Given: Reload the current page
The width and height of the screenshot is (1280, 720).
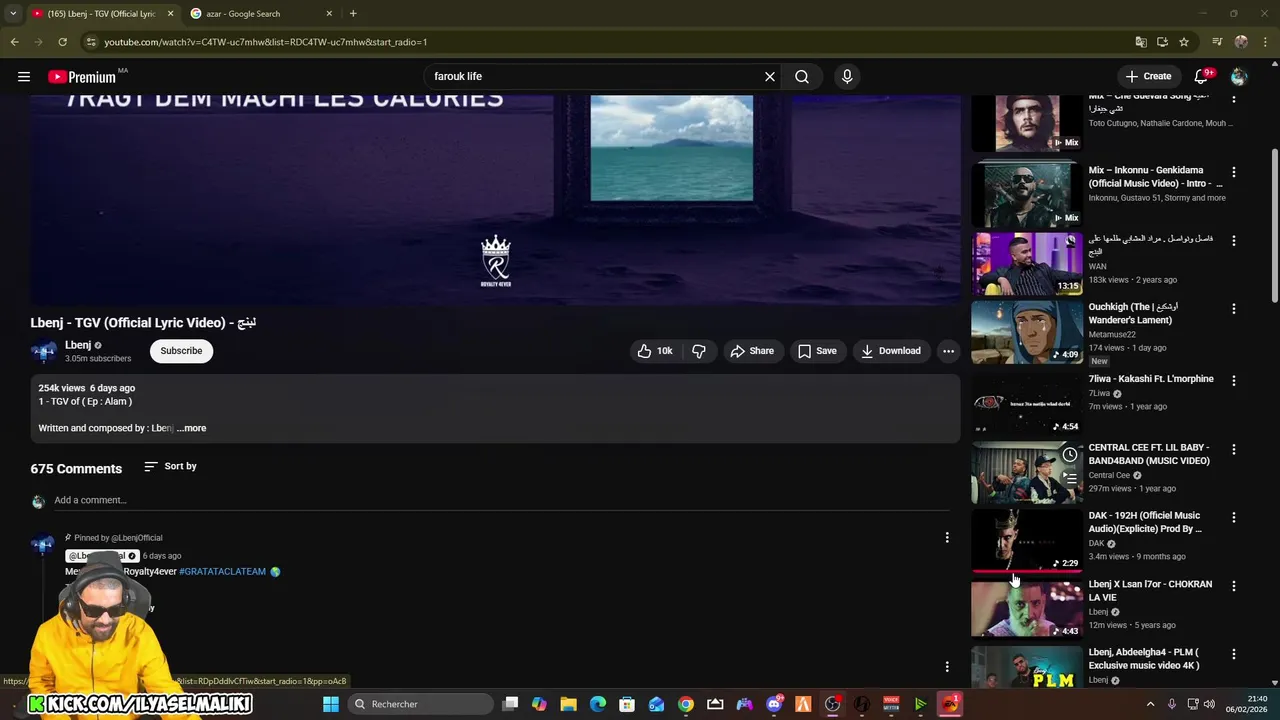Looking at the screenshot, I should (x=62, y=42).
